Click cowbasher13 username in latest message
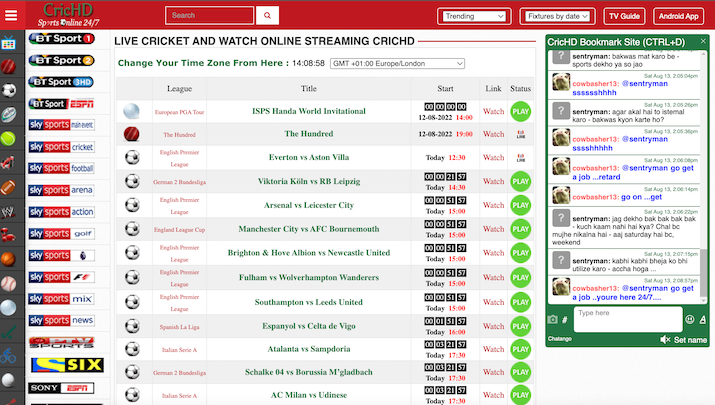715x405 pixels. (x=596, y=288)
